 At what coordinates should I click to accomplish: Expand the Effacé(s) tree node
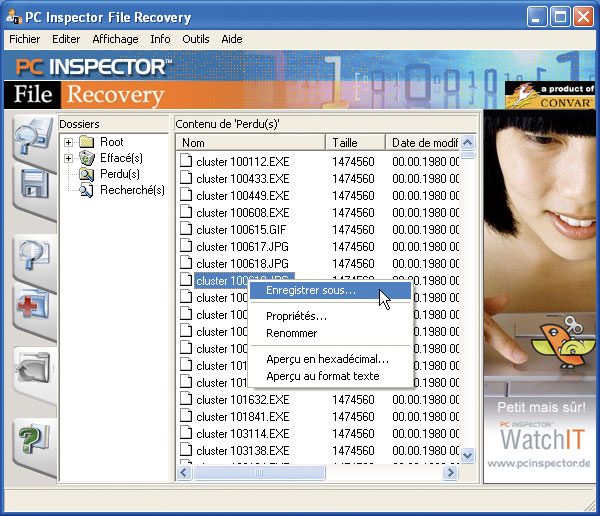coord(68,158)
